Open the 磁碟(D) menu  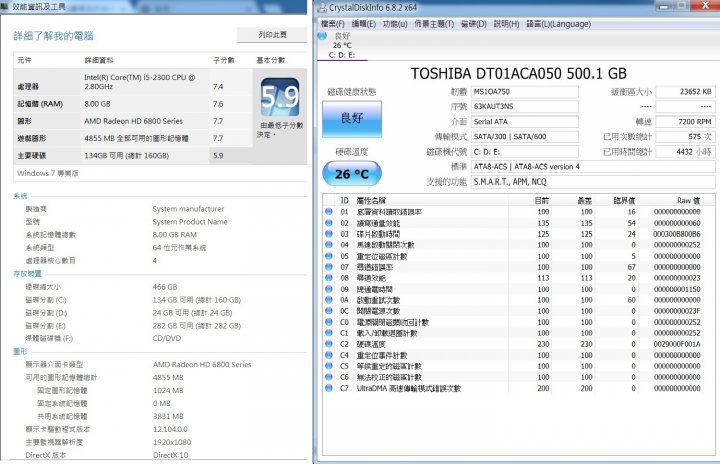pos(473,24)
